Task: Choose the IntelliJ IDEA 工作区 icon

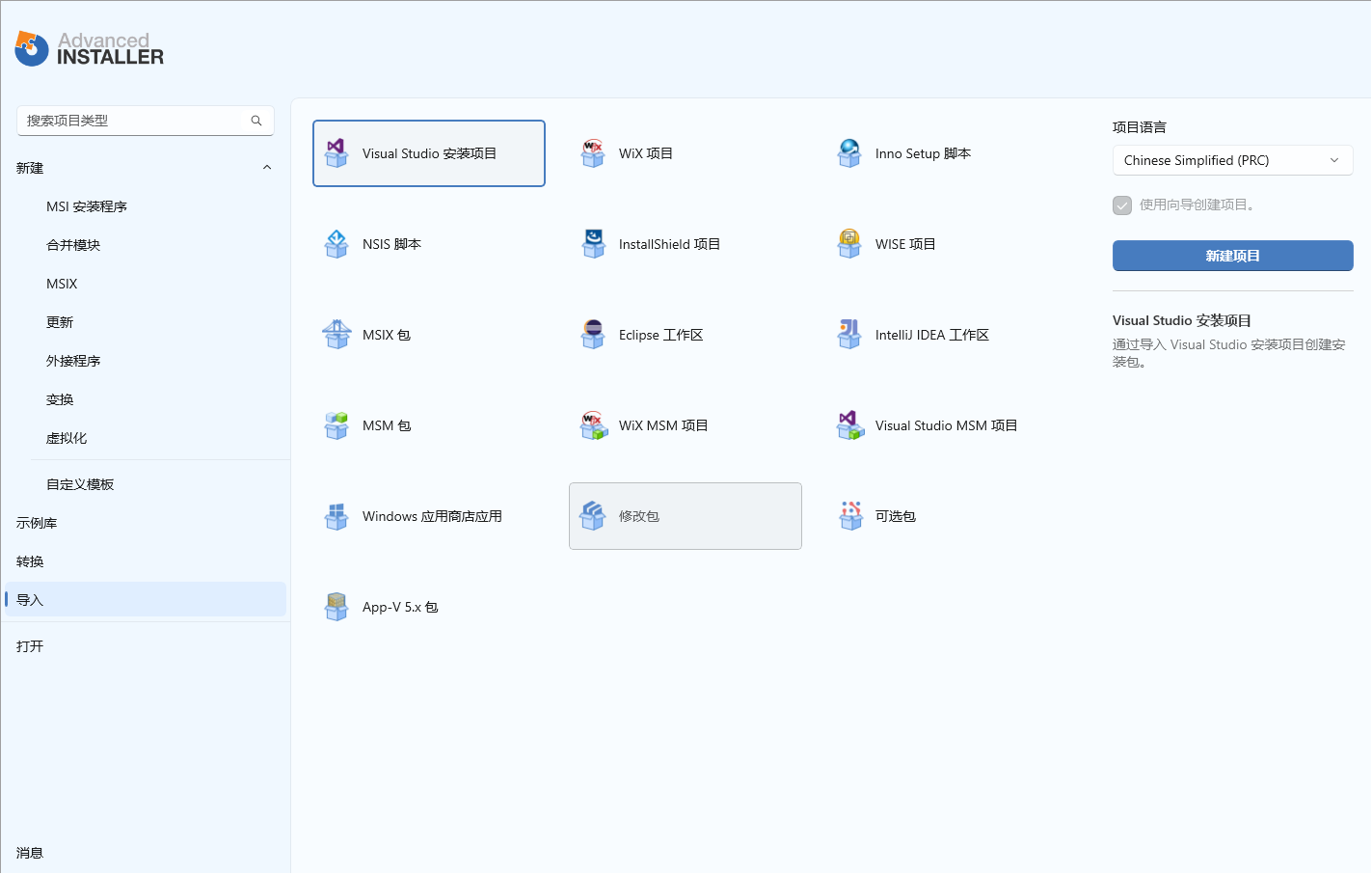Action: [x=849, y=335]
